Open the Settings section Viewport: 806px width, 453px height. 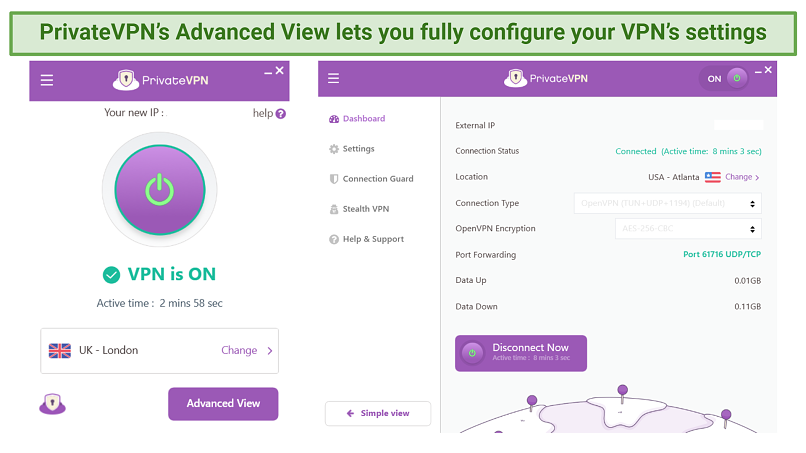point(358,149)
